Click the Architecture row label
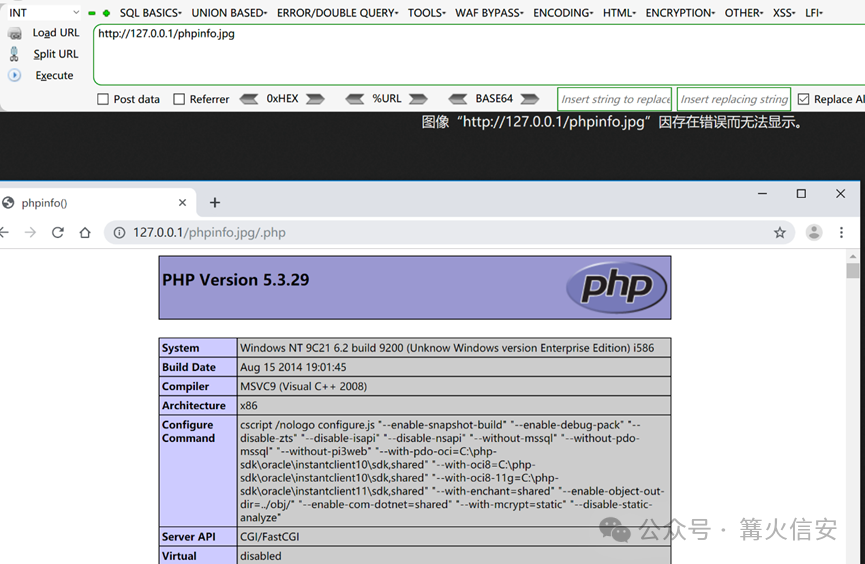Screen dimensions: 865x564 tap(194, 405)
